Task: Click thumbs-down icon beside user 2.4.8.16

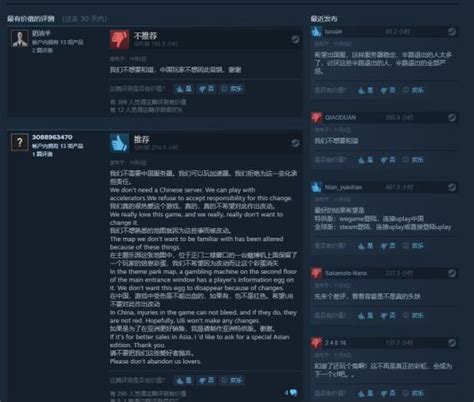Action: click(x=316, y=342)
